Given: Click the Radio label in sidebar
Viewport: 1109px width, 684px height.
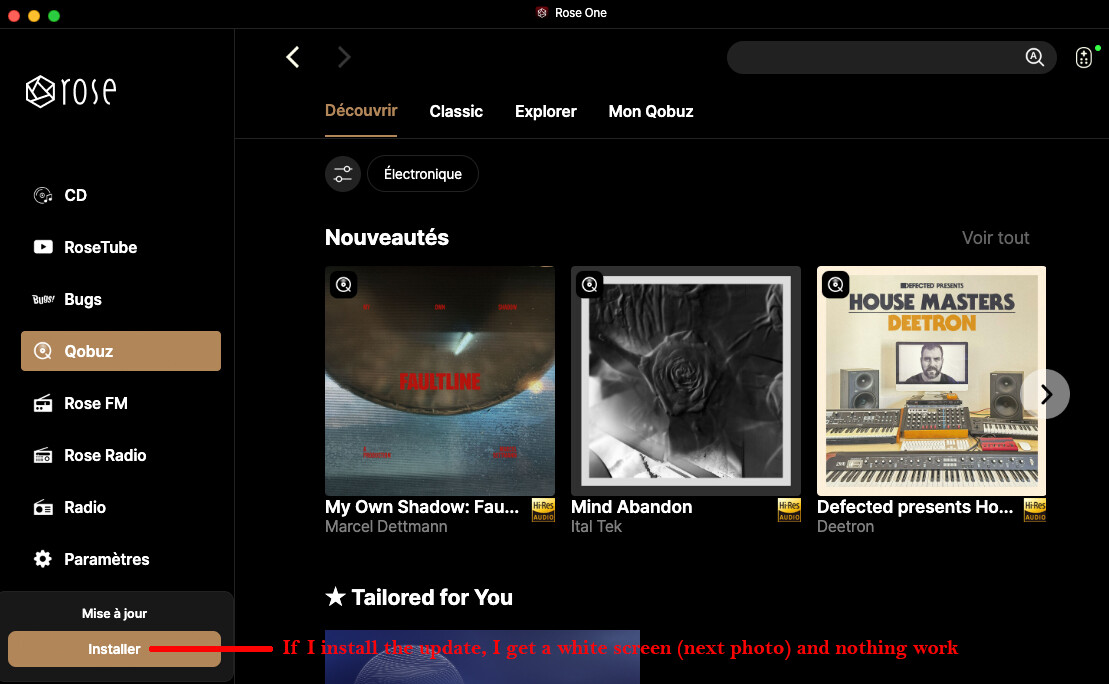Looking at the screenshot, I should 85,507.
